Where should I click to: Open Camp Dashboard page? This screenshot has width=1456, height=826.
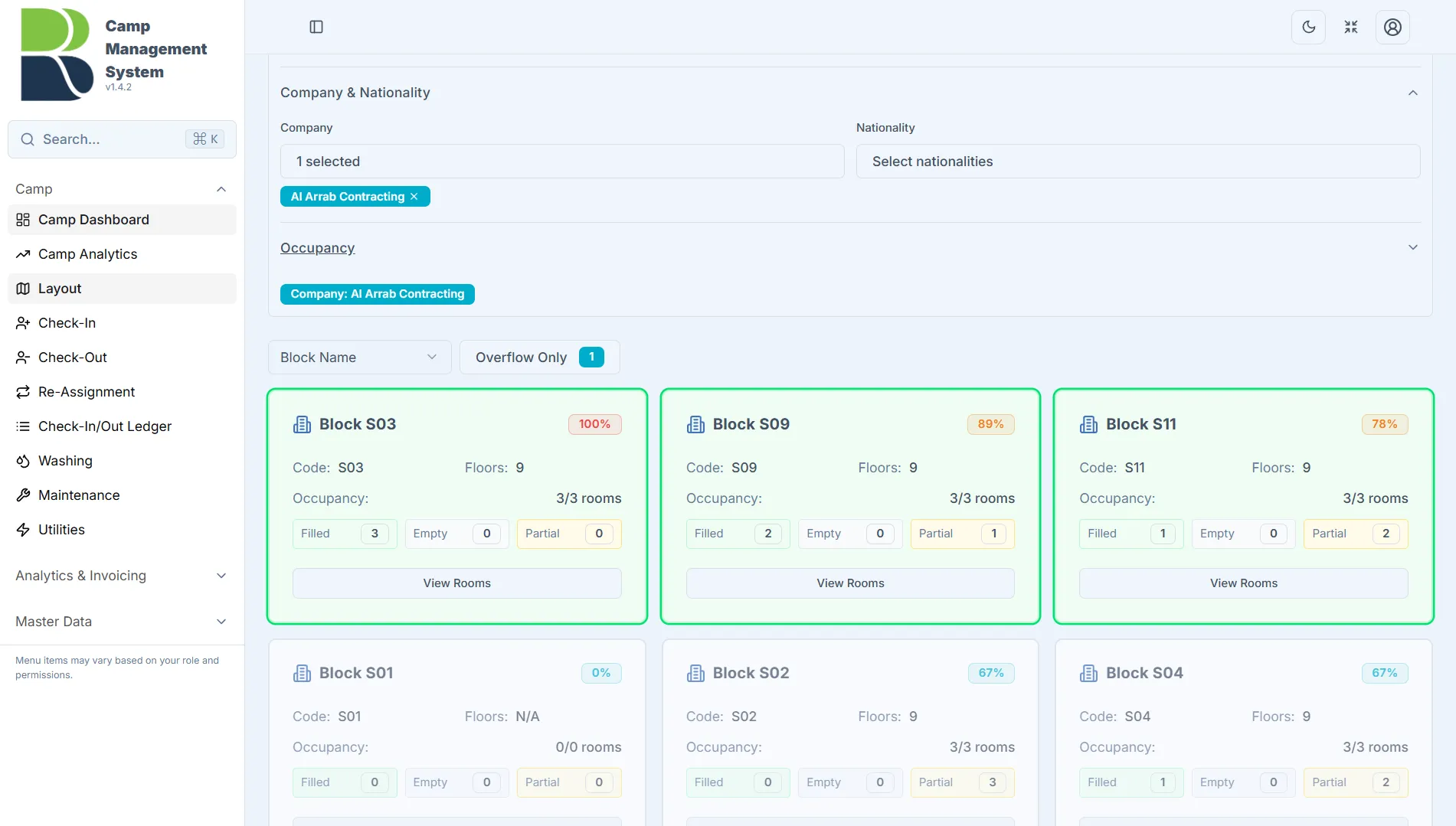point(122,220)
